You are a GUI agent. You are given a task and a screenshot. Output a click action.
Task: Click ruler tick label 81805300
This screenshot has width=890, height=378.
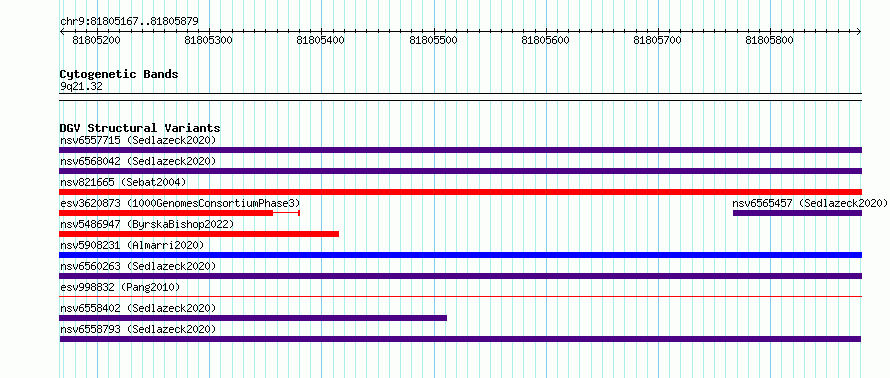(x=209, y=40)
